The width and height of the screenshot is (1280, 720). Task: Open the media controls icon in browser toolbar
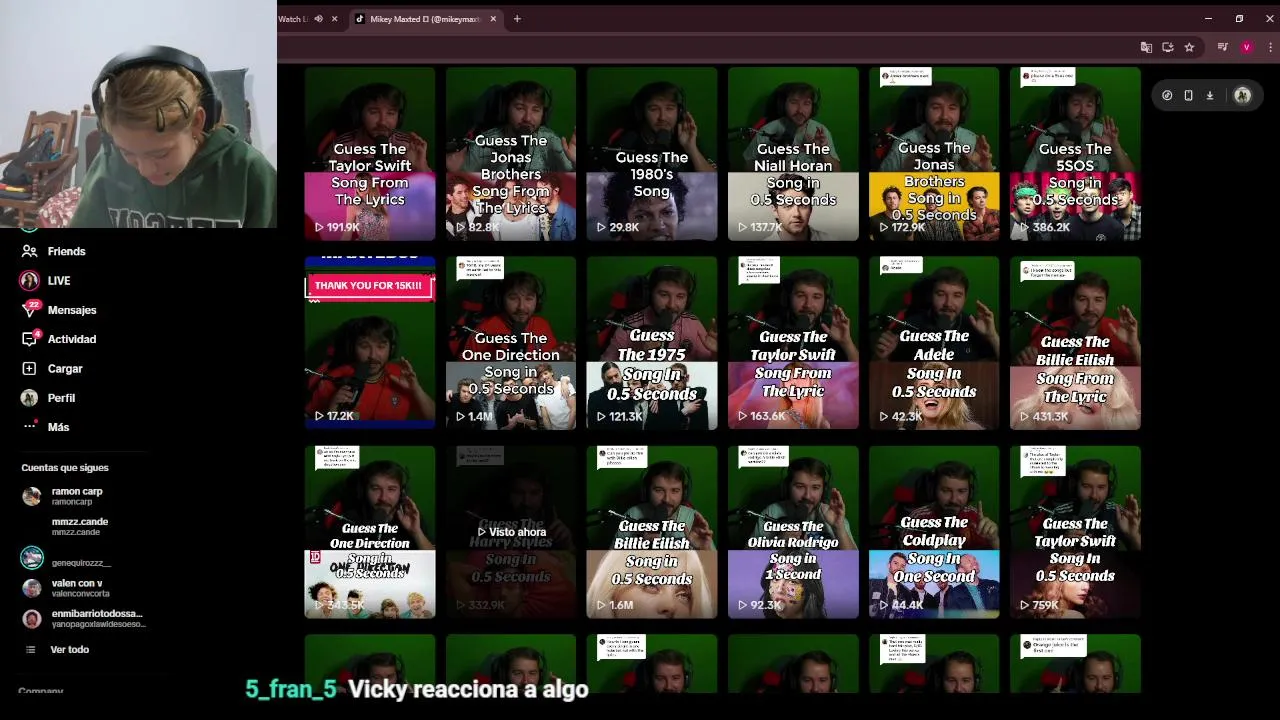[x=1222, y=47]
